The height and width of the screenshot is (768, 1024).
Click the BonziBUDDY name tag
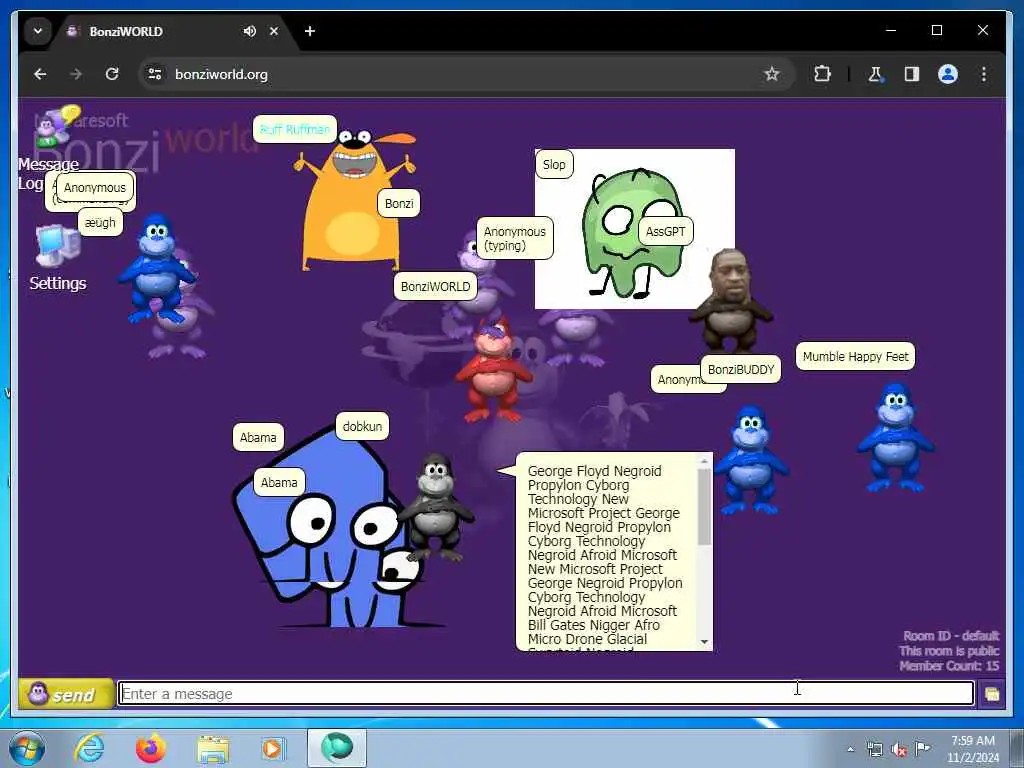point(741,369)
